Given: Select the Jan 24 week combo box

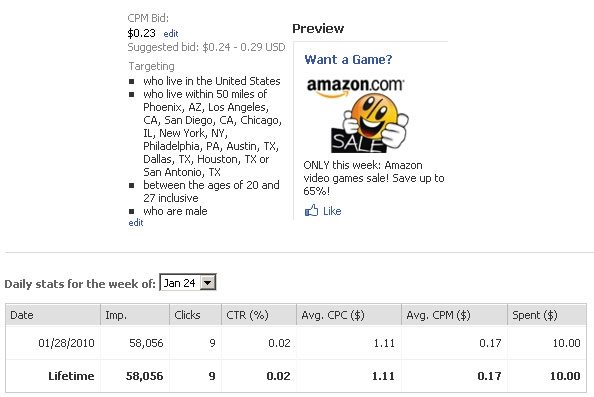Looking at the screenshot, I should (x=188, y=283).
